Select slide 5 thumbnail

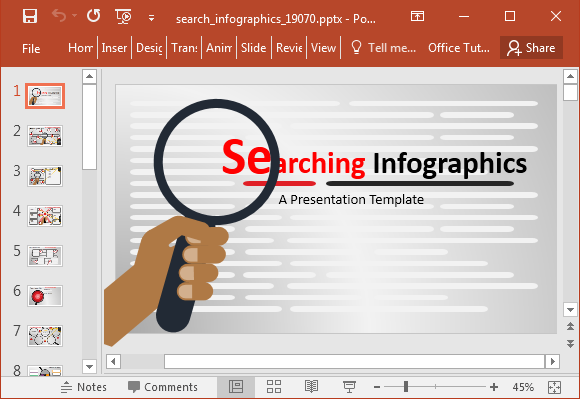coord(45,256)
